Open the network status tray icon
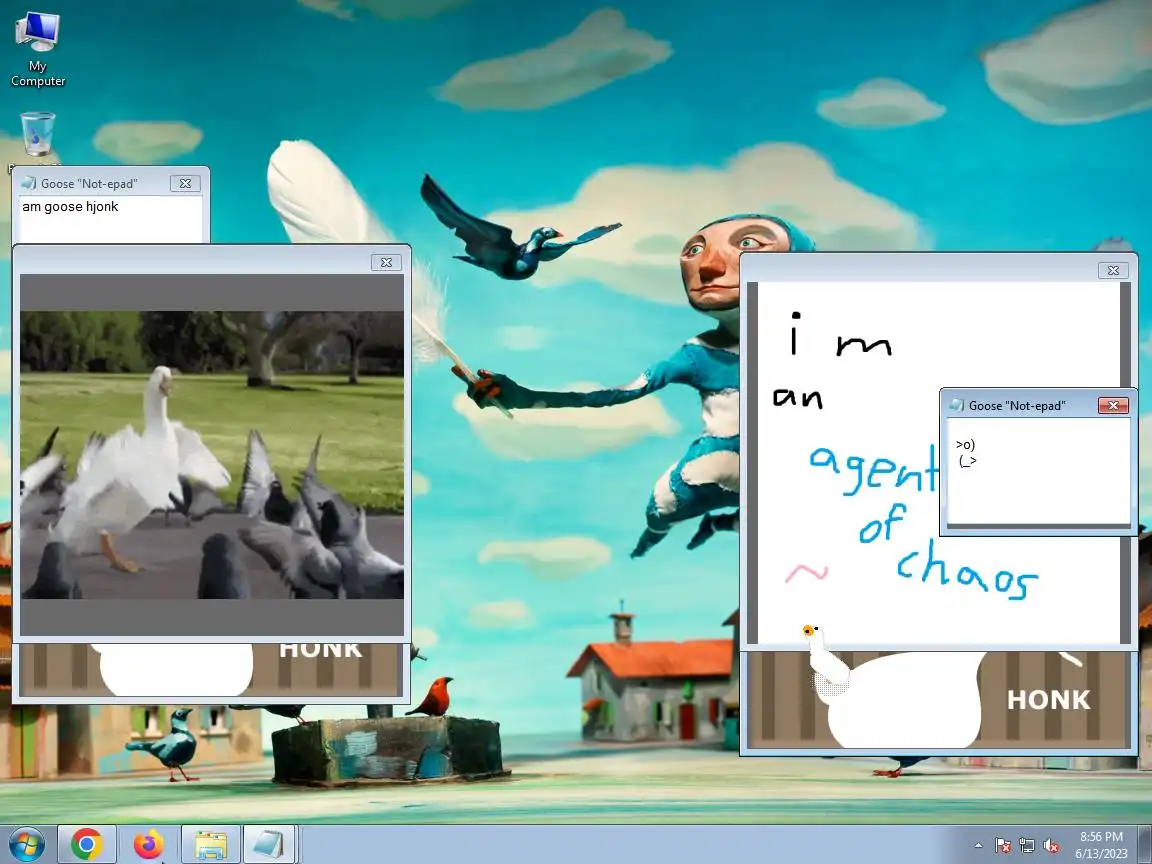Image resolution: width=1152 pixels, height=864 pixels. click(x=1027, y=846)
